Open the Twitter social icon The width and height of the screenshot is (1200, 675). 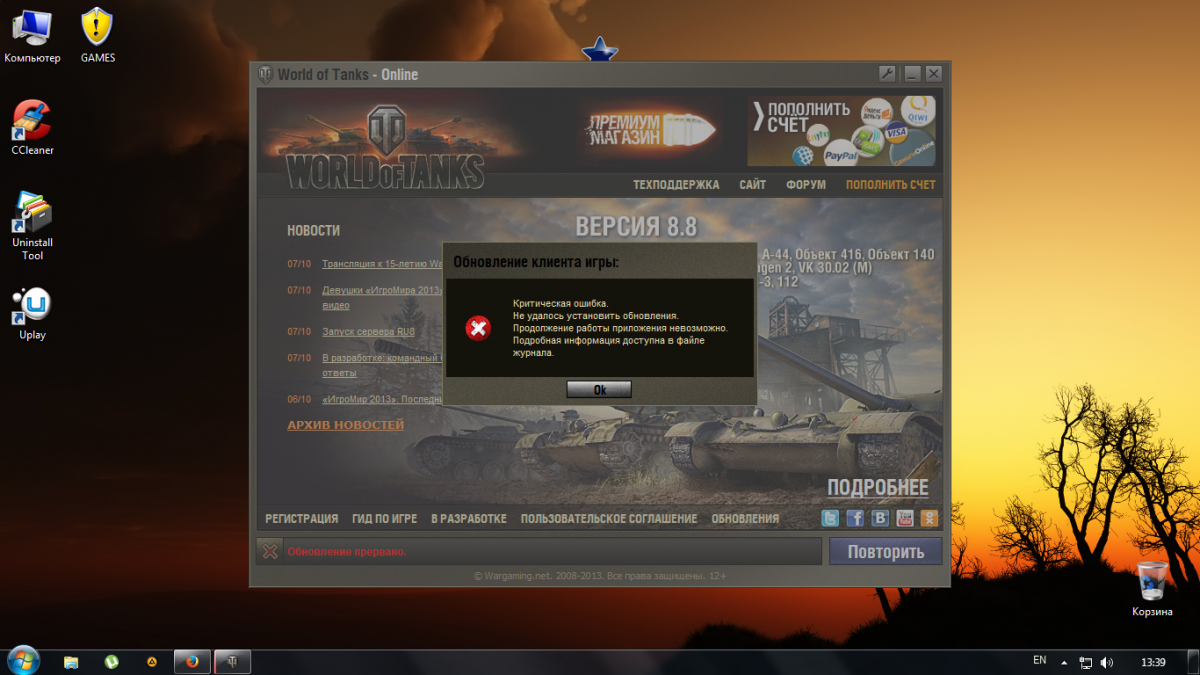click(x=830, y=518)
